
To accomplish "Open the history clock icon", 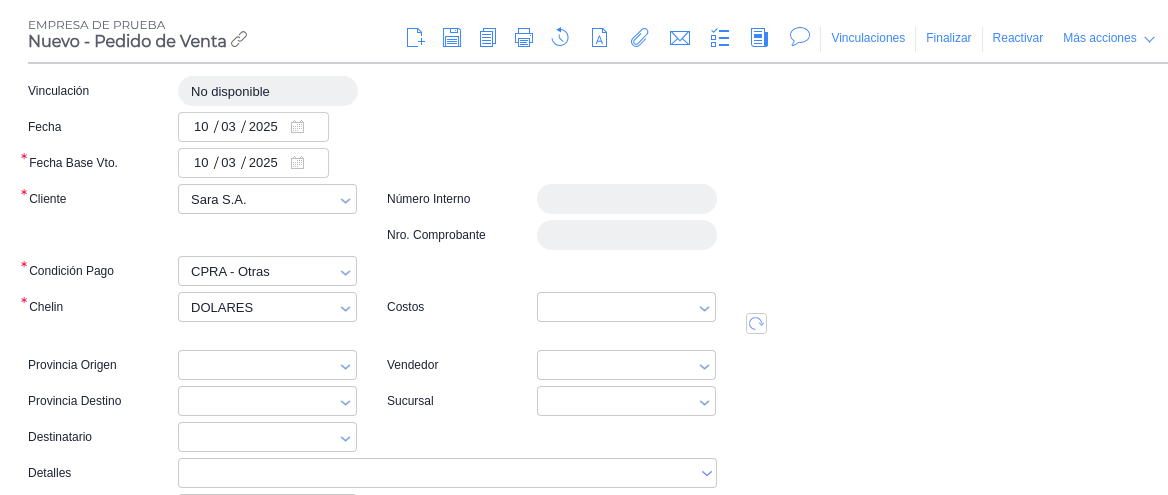I will click(x=560, y=37).
